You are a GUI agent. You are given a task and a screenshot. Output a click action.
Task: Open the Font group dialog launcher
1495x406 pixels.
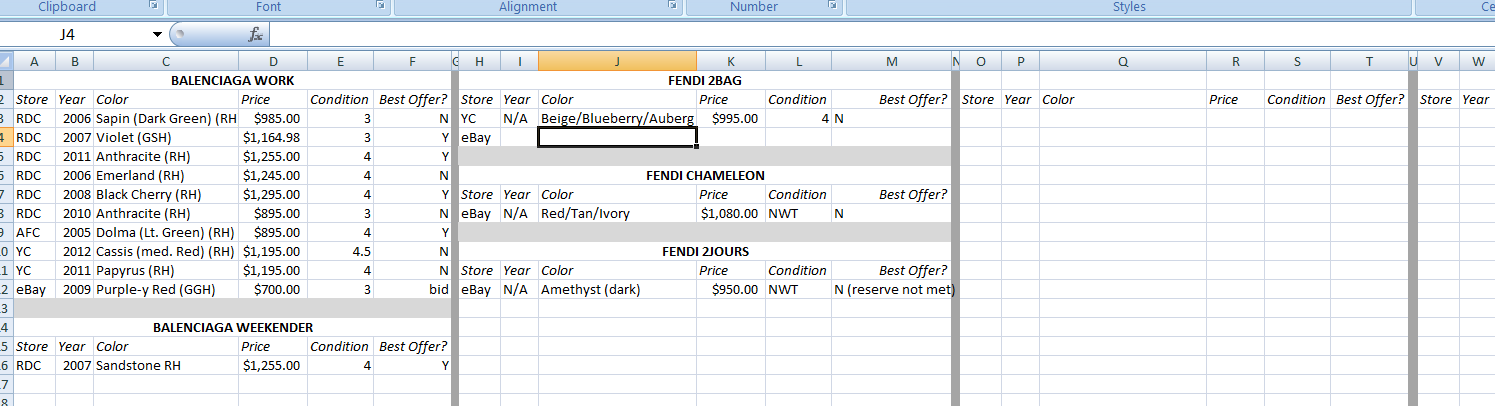coord(380,6)
